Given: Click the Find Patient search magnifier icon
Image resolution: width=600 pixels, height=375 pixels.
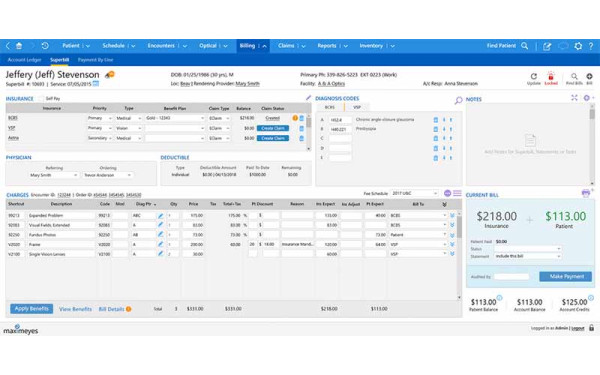Looking at the screenshot, I should (525, 46).
